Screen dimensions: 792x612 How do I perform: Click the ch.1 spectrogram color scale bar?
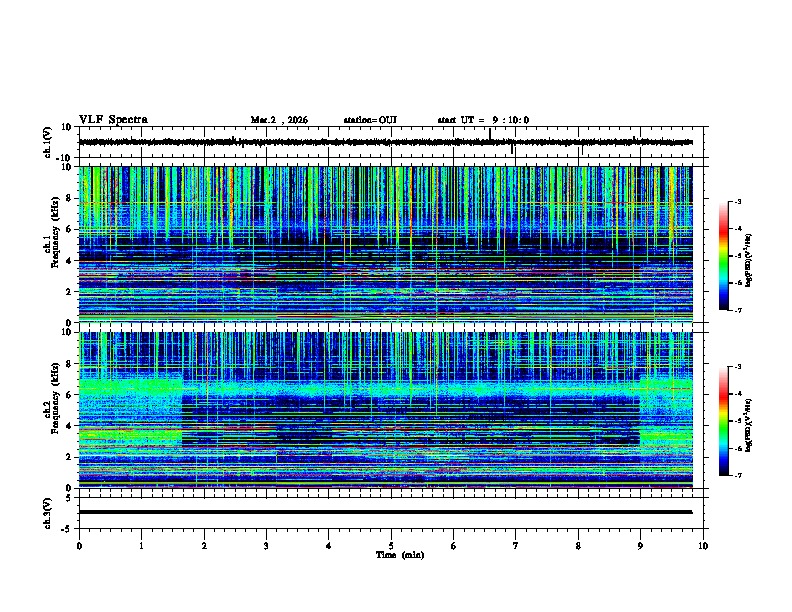pos(724,256)
